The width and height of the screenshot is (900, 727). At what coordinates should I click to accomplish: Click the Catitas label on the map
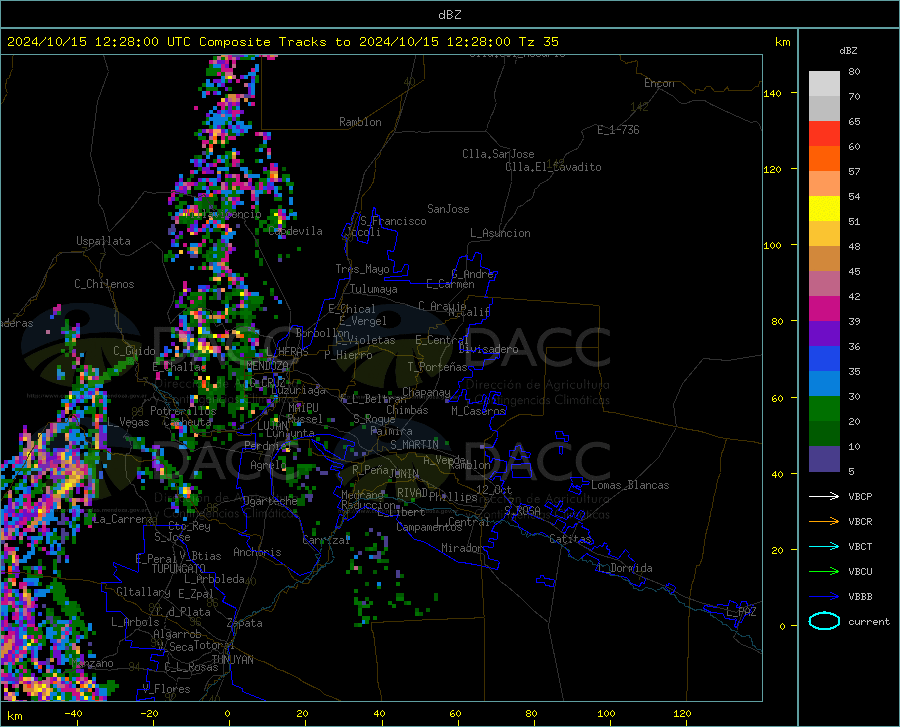pos(570,539)
